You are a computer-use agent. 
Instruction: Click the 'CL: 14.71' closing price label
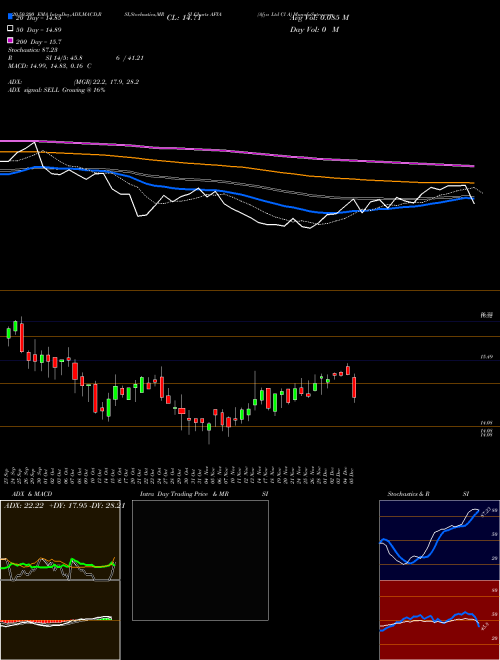pyautogui.click(x=184, y=18)
